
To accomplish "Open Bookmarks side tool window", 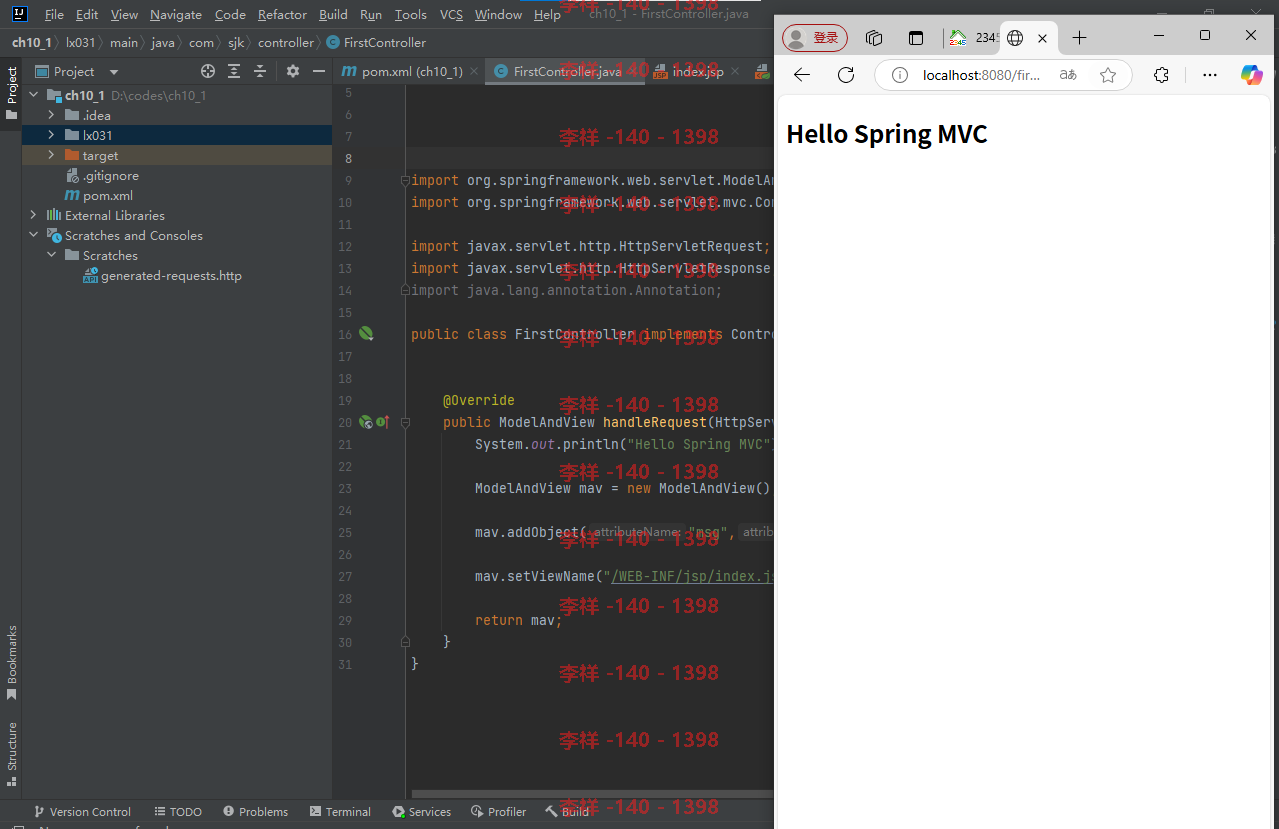I will pos(11,663).
